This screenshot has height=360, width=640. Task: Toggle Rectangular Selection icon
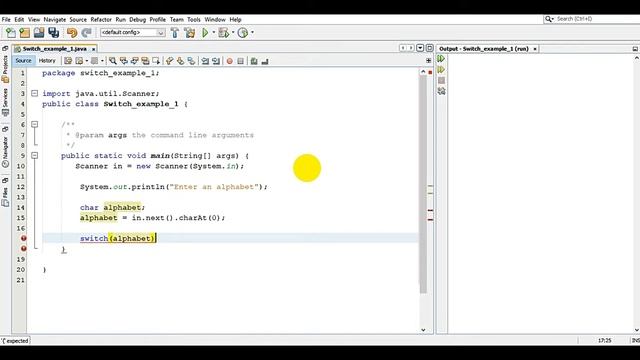click(156, 61)
